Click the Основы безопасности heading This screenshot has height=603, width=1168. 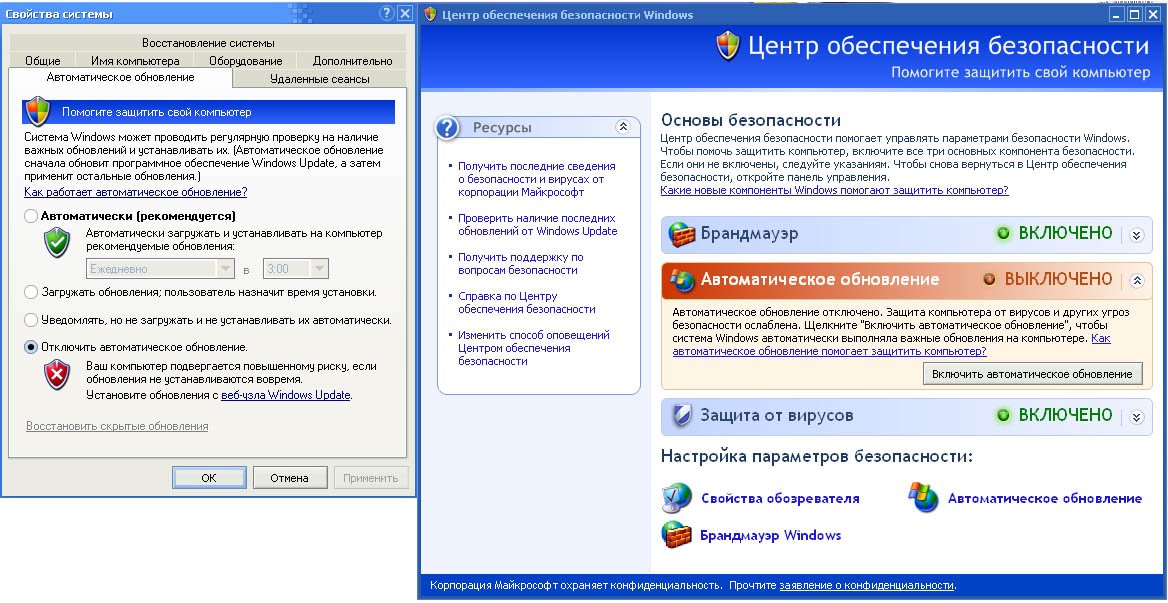[x=751, y=120]
